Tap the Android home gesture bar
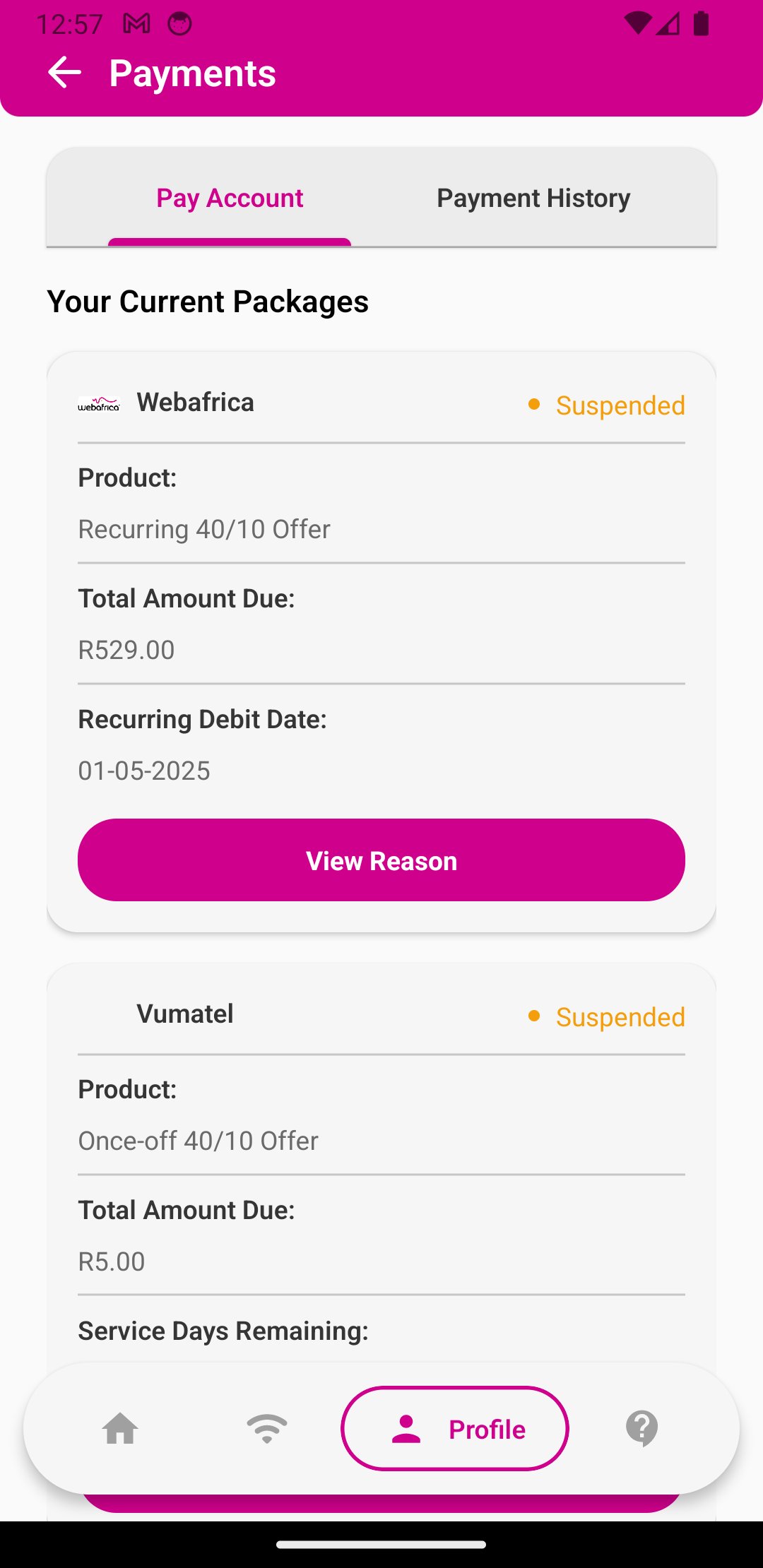 381,1545
